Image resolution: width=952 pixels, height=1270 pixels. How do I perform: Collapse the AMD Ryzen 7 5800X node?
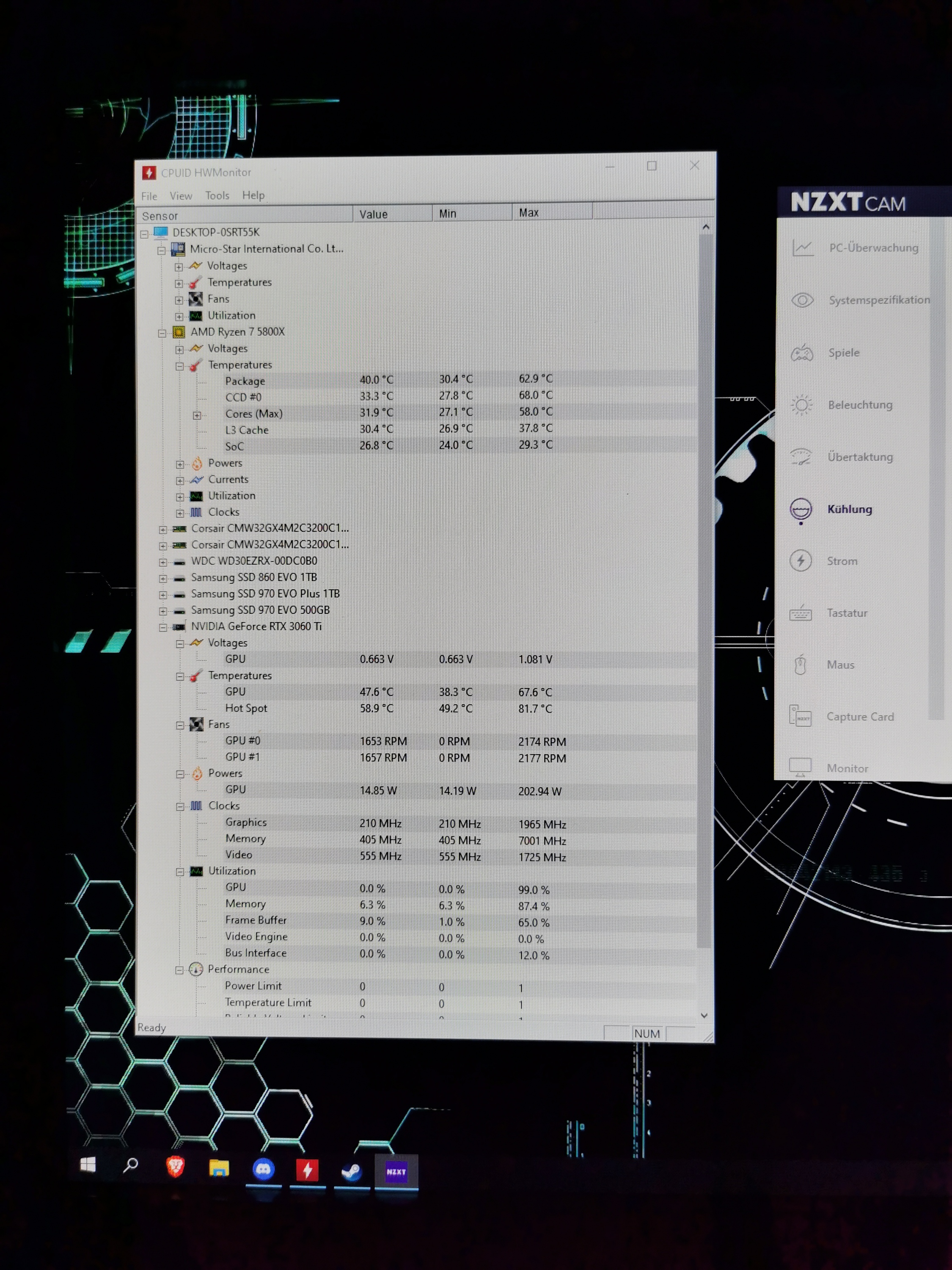tap(162, 333)
